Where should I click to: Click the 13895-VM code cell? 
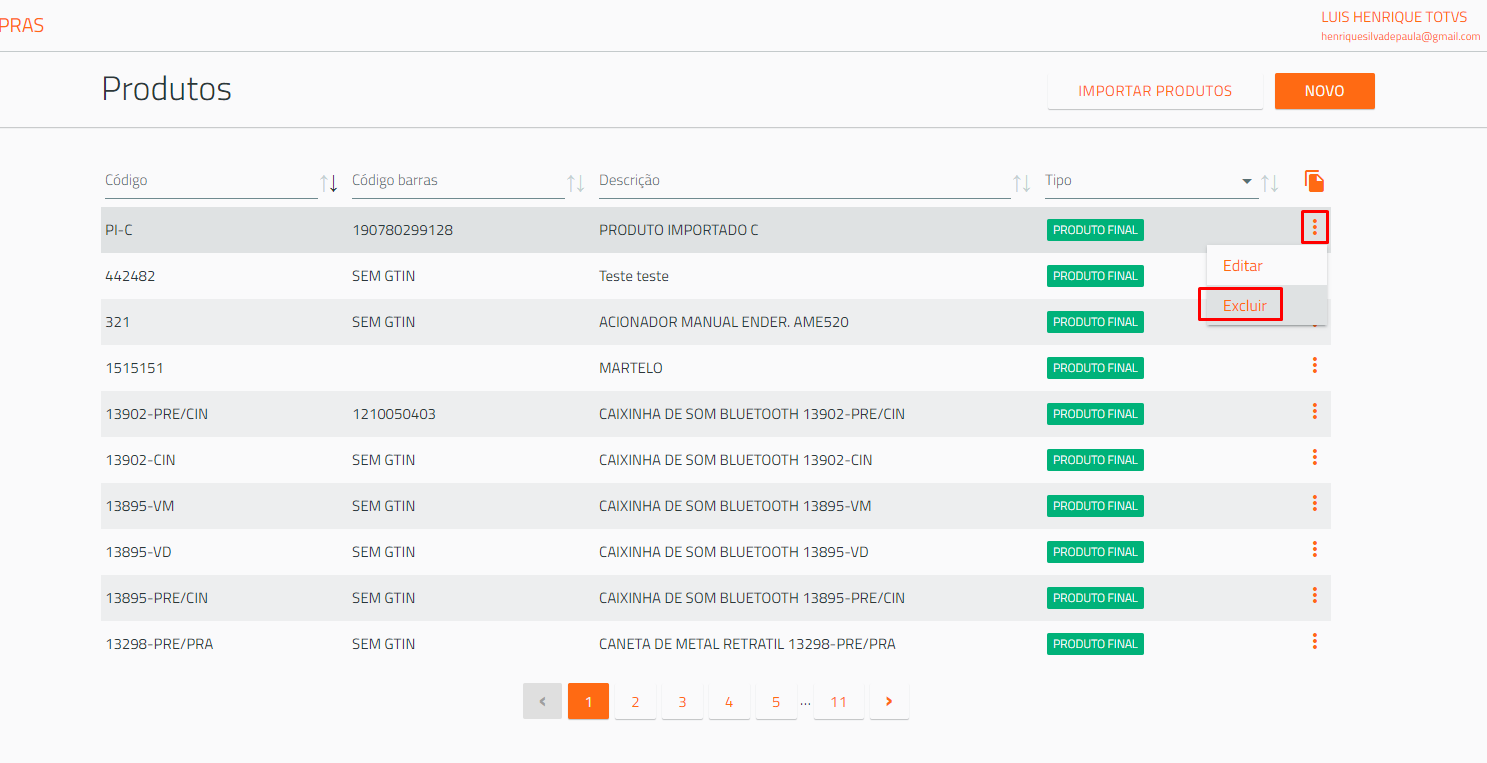click(140, 506)
